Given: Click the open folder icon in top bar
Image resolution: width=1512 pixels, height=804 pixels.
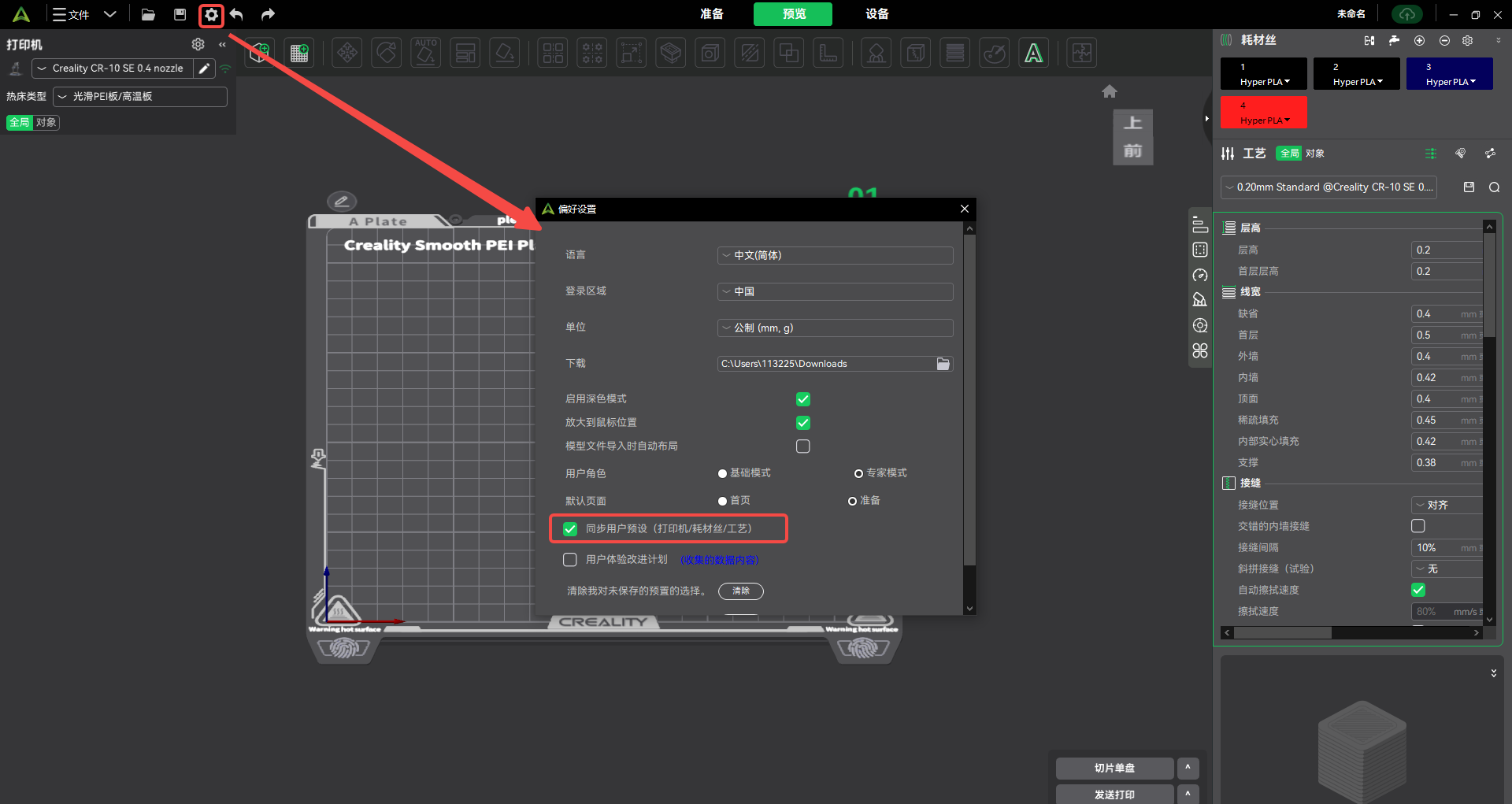Looking at the screenshot, I should (148, 14).
